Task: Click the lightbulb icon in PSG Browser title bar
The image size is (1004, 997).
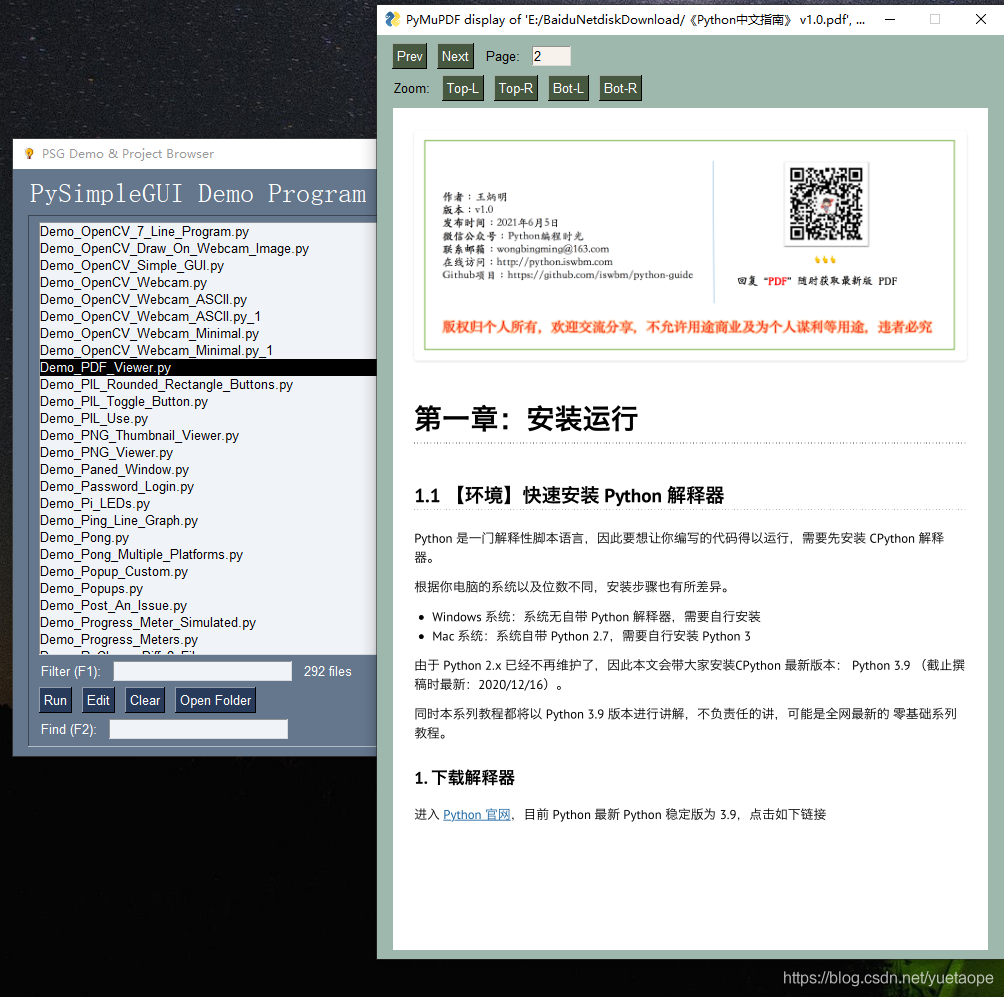Action: (29, 154)
